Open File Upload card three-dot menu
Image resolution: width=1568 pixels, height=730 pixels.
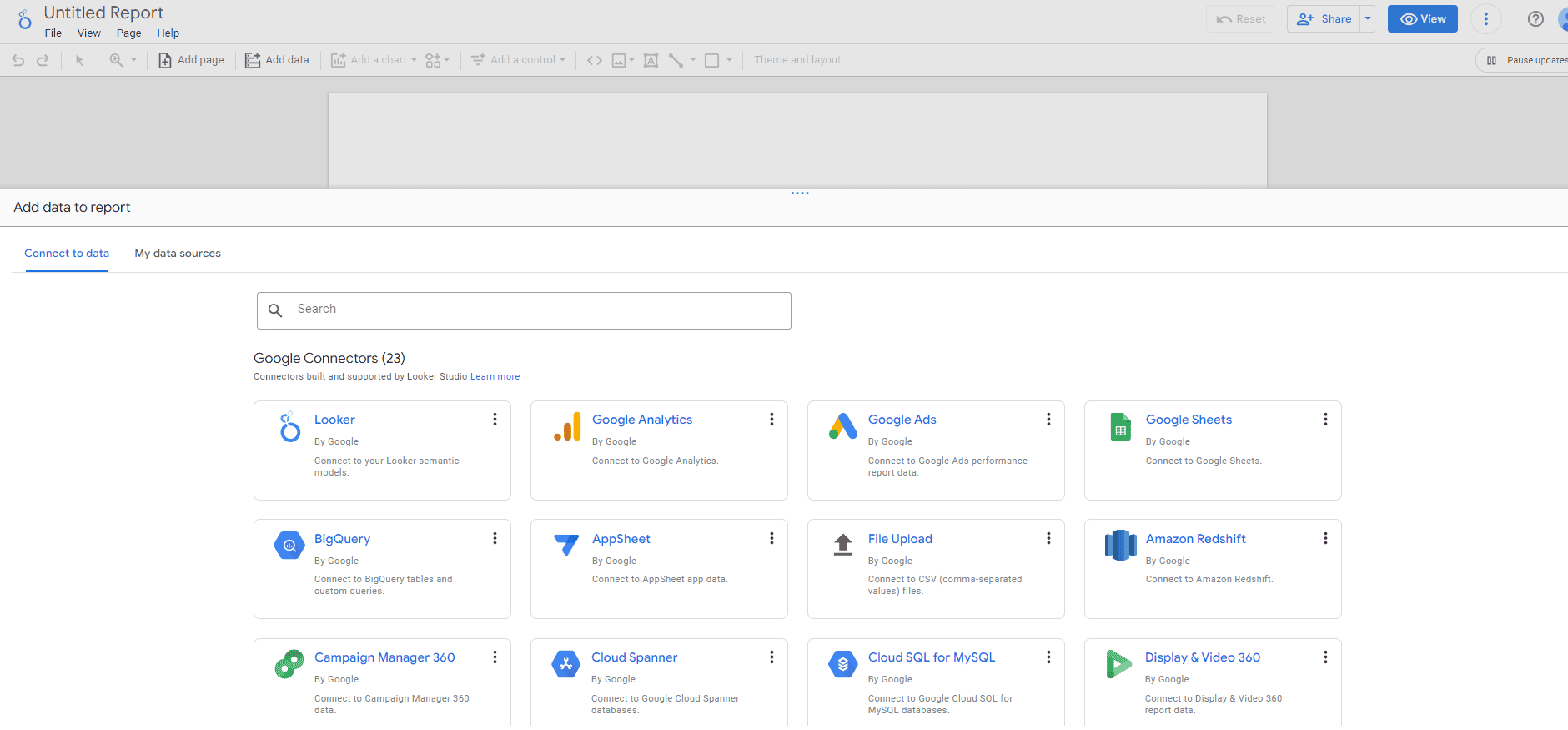click(x=1048, y=539)
